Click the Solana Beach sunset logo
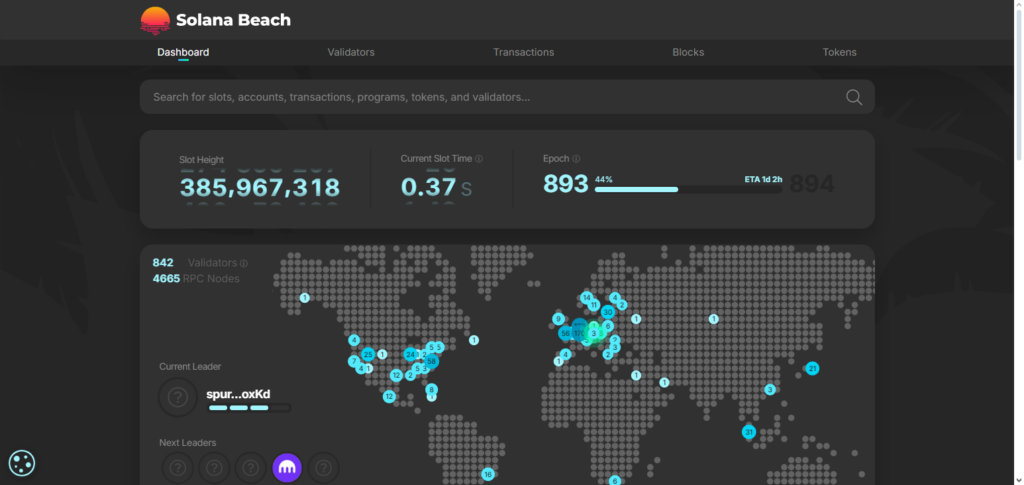The height and width of the screenshot is (485, 1024). [155, 19]
